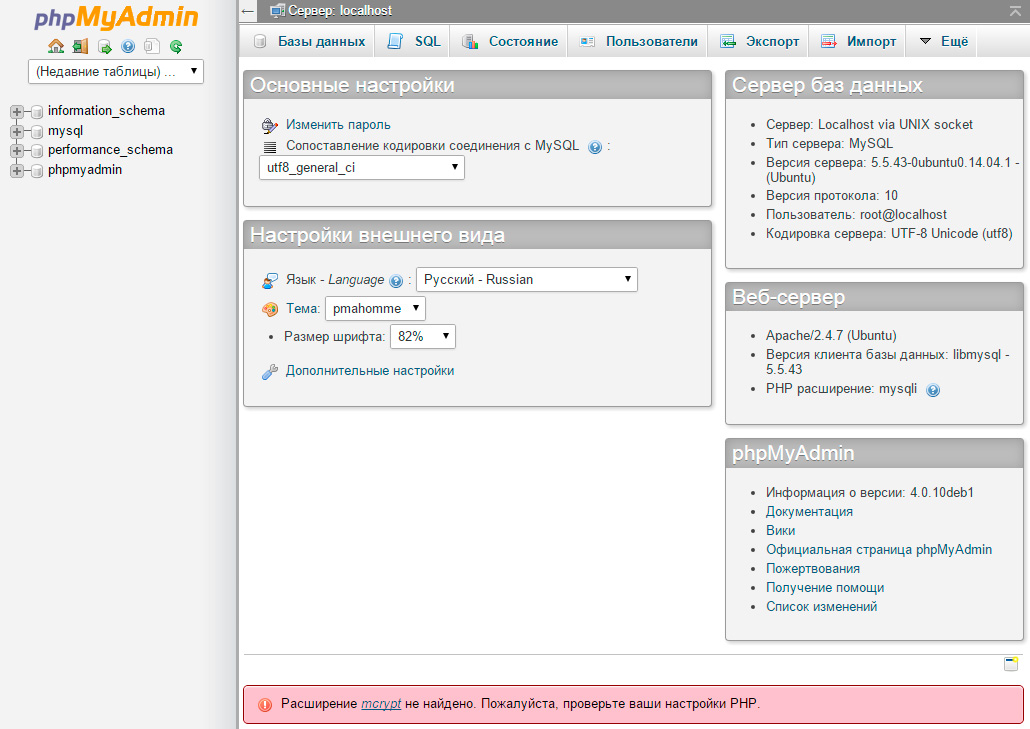Click the theme palette icon

(x=270, y=309)
